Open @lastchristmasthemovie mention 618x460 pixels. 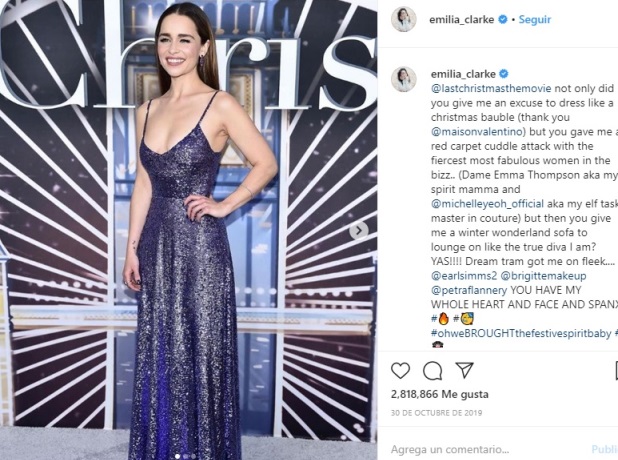tap(491, 88)
